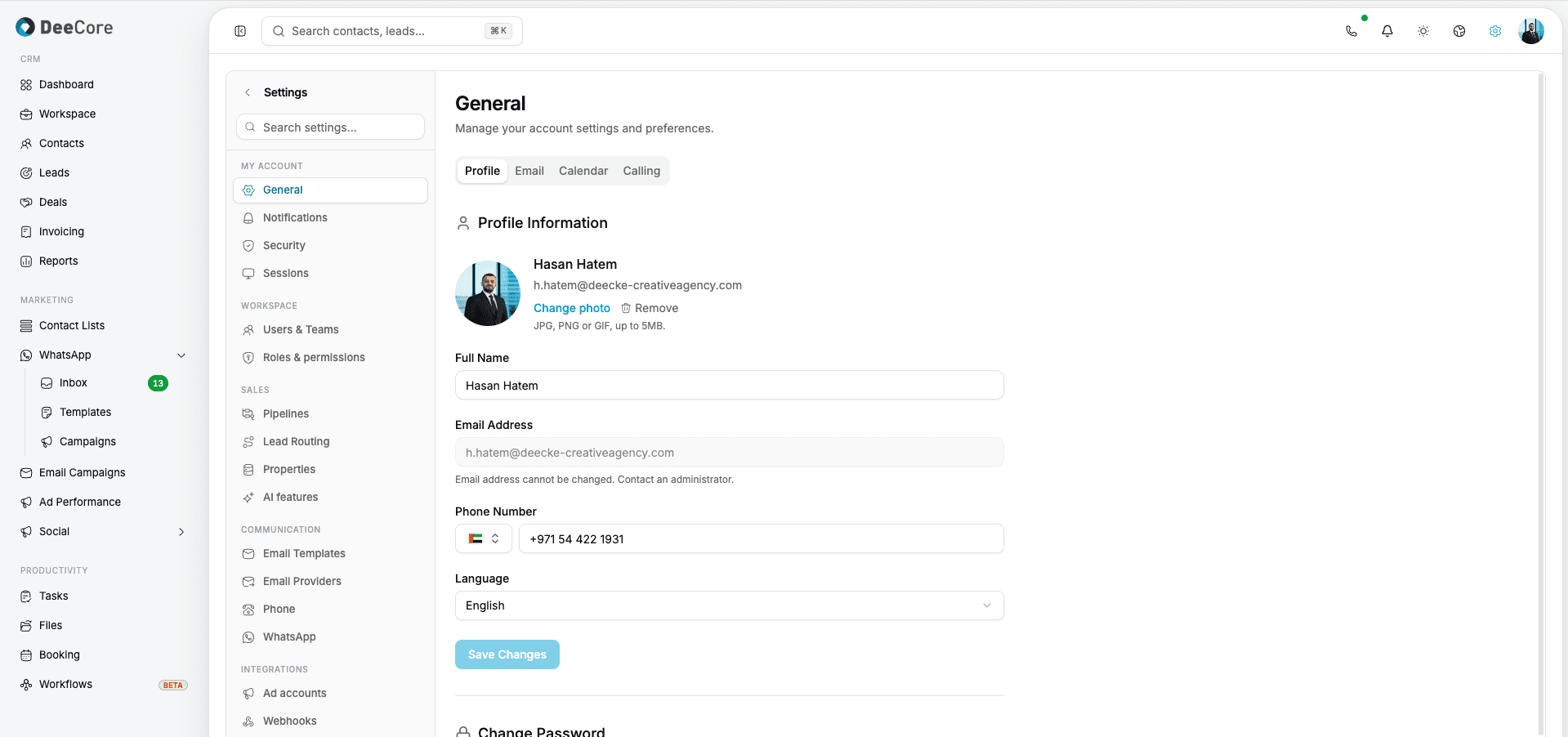
Task: Open the Language dropdown showing English
Action: click(729, 605)
